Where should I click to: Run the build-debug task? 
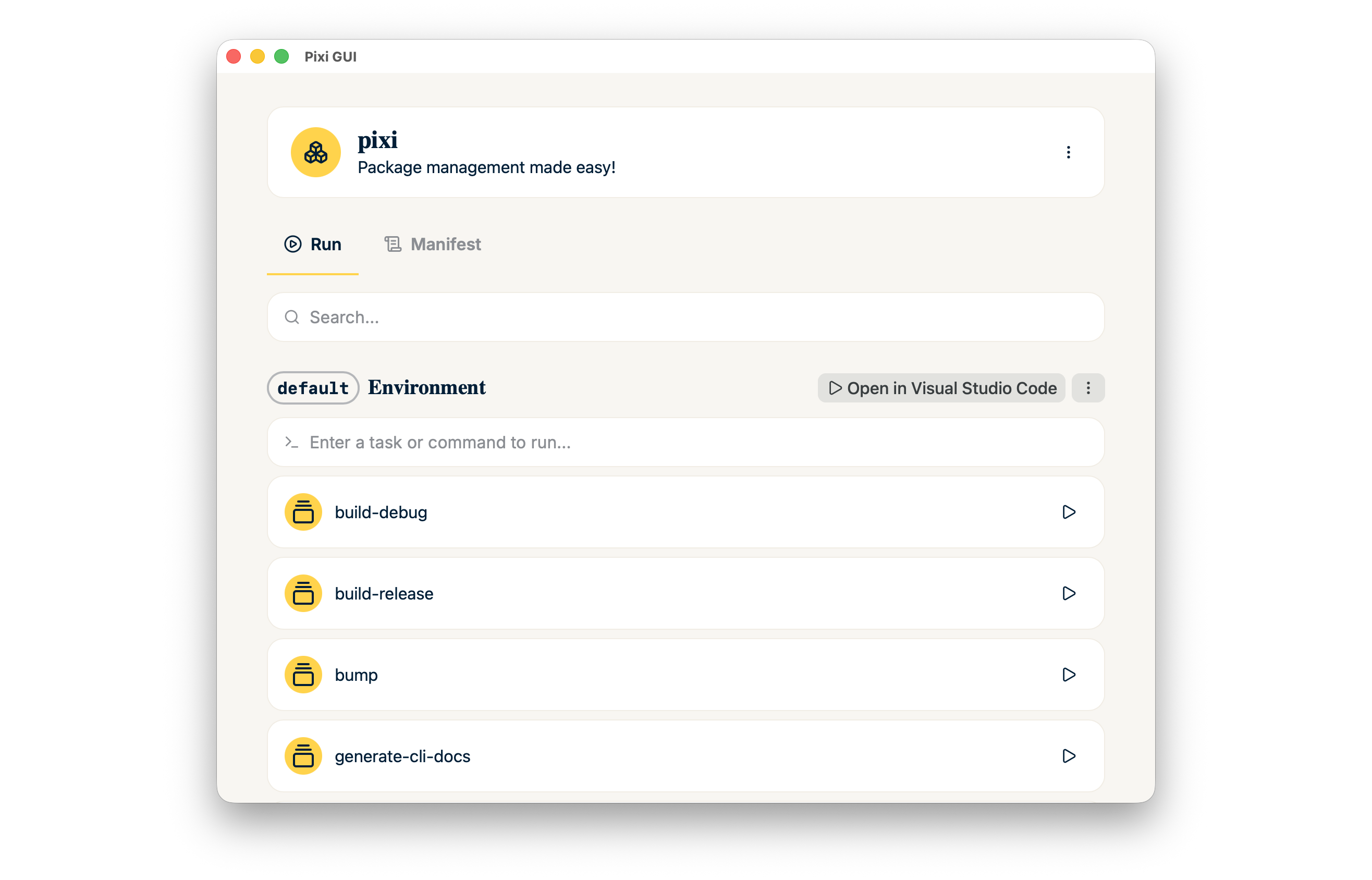(x=1069, y=512)
